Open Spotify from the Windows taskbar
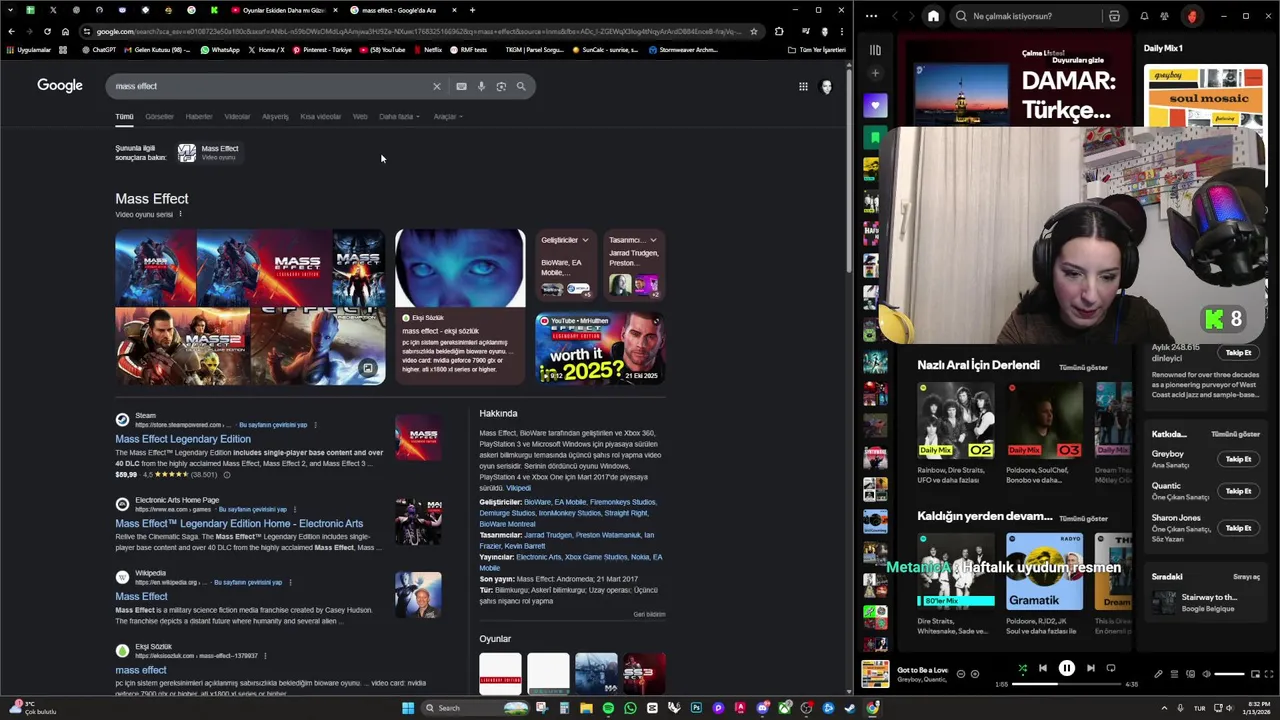Image resolution: width=1280 pixels, height=720 pixels. pos(608,708)
